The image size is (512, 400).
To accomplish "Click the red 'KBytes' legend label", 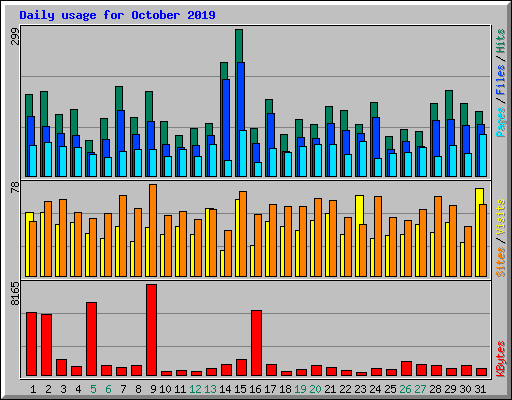I will click(500, 359).
